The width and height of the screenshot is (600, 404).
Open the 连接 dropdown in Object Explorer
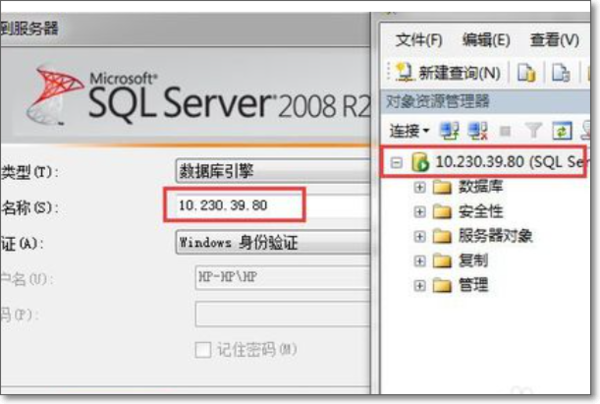[409, 131]
